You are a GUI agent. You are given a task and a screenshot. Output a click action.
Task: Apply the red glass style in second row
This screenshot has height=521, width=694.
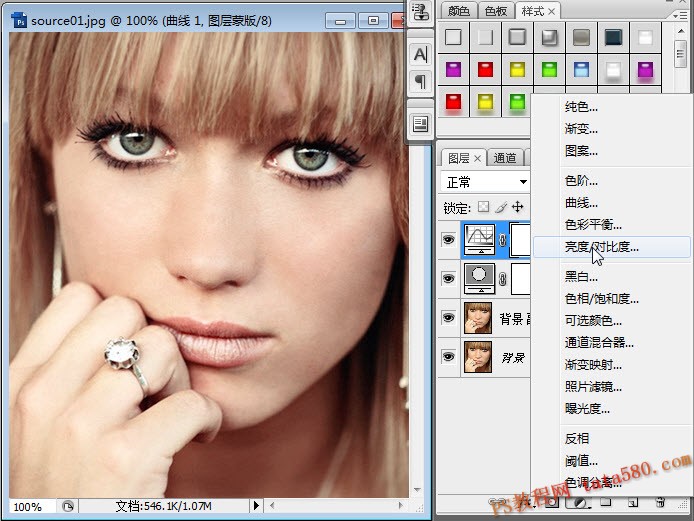tap(485, 69)
